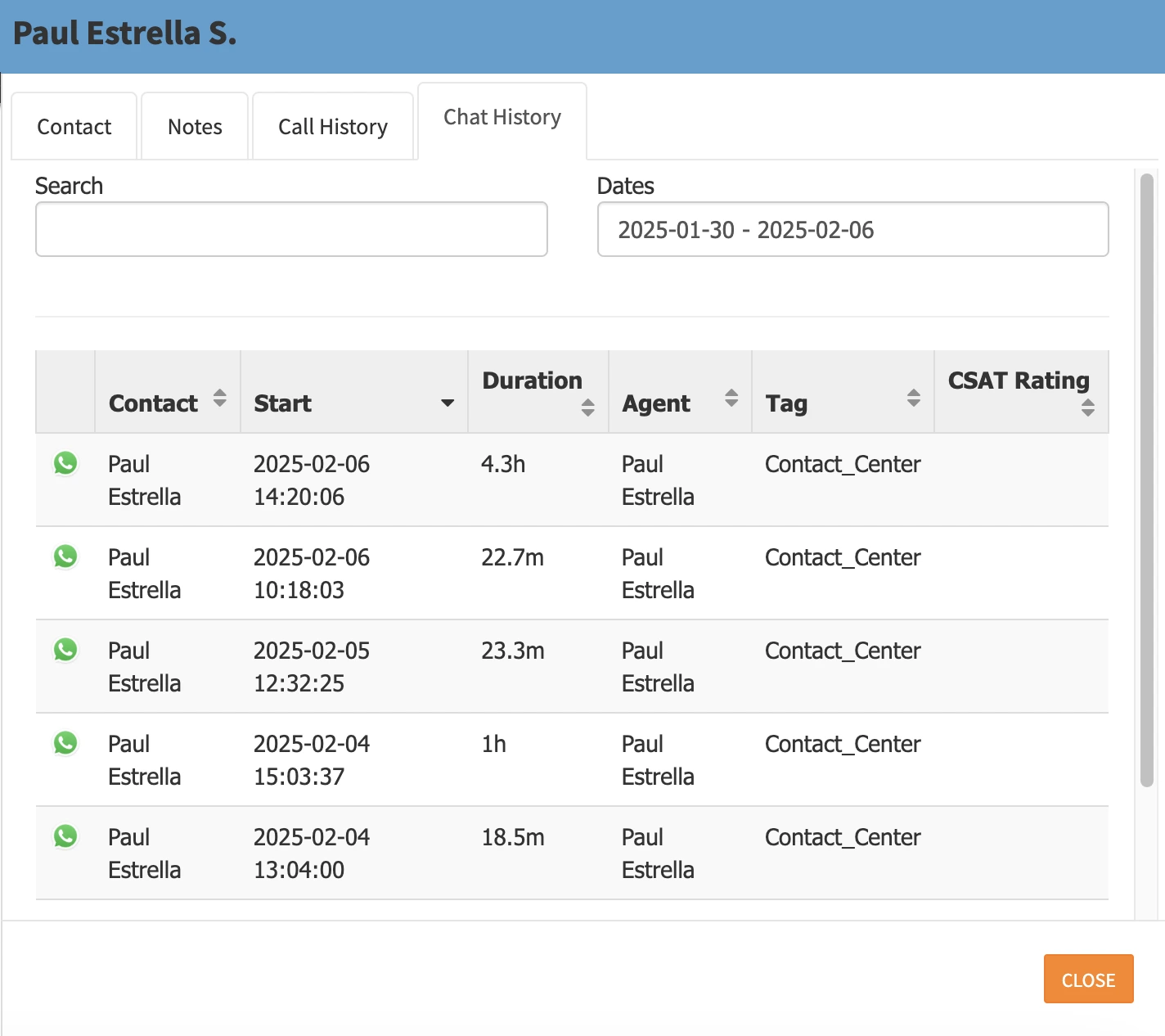This screenshot has width=1165, height=1036.
Task: Click WhatsApp icon for 2025-02-05 chat
Action: click(x=65, y=650)
